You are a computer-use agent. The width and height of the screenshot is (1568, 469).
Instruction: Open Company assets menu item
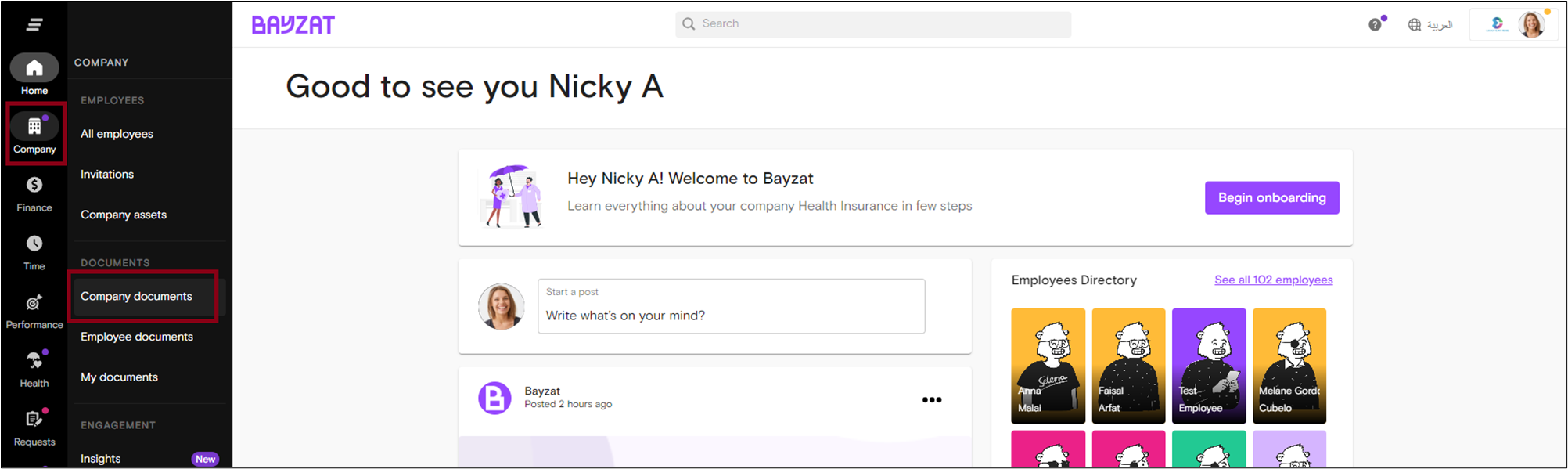point(124,215)
